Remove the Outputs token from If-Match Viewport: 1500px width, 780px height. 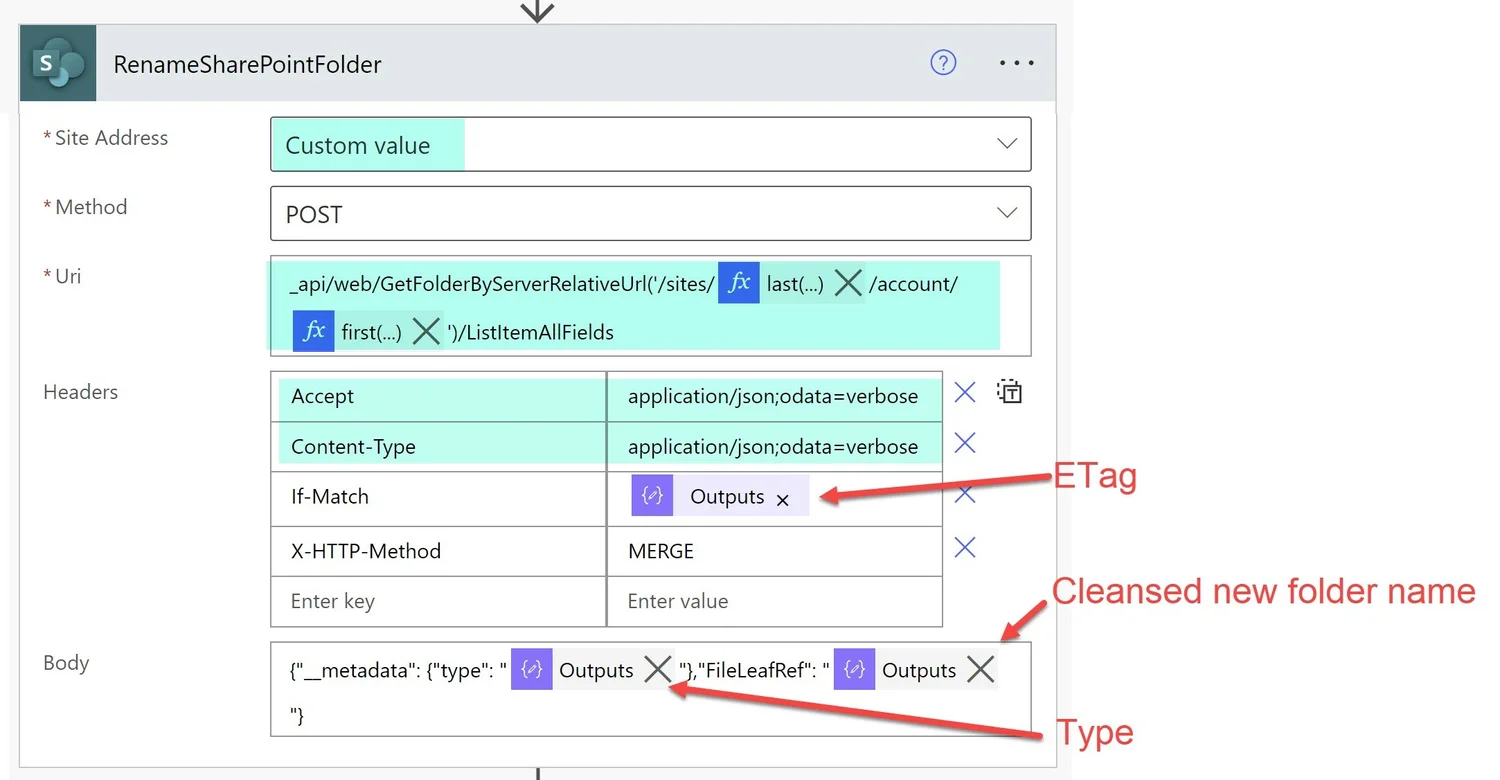point(782,499)
